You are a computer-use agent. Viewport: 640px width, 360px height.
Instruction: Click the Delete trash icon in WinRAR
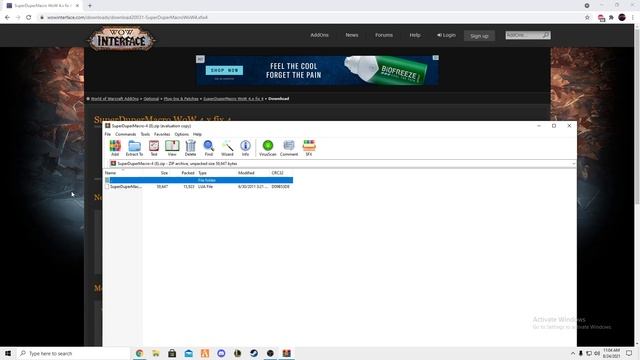coord(190,148)
